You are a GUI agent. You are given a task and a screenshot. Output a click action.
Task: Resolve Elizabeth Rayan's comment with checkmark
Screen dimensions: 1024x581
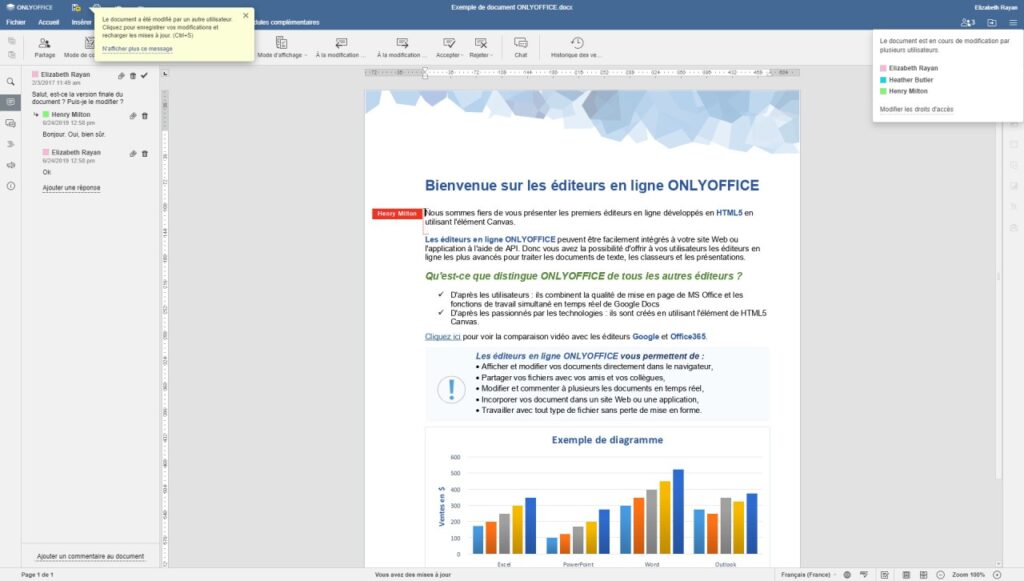[144, 76]
